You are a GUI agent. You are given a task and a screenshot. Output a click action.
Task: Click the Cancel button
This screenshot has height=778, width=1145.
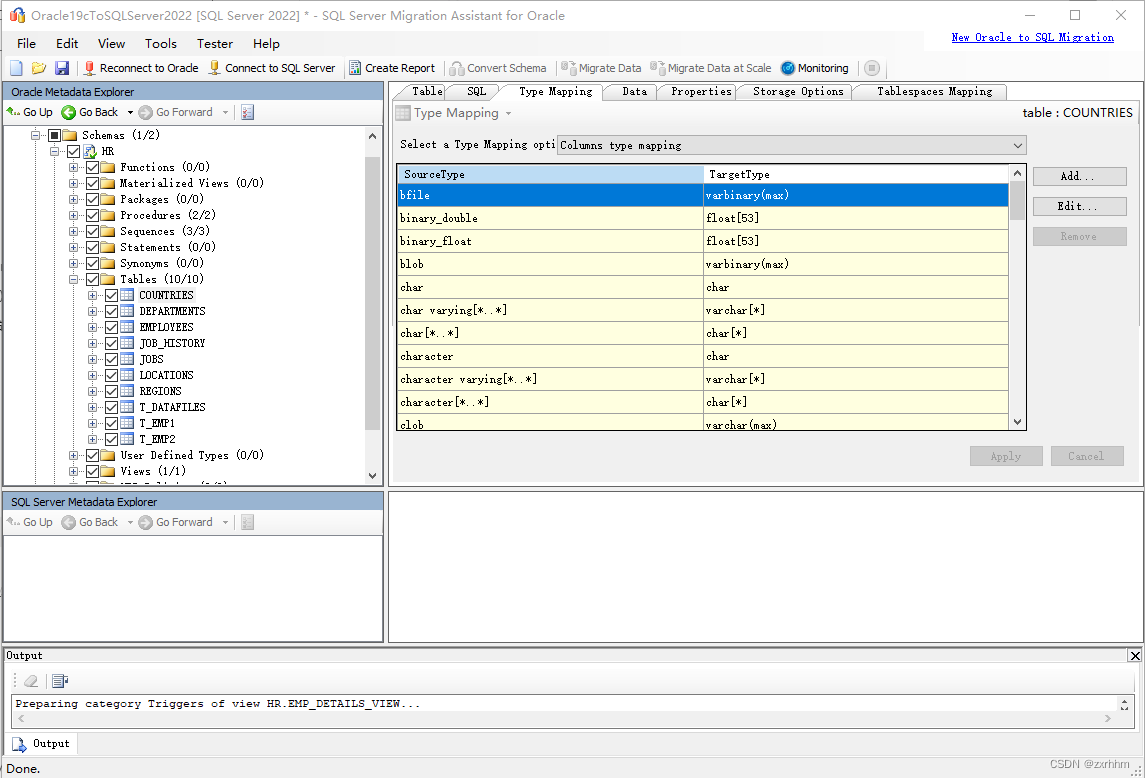(1087, 456)
